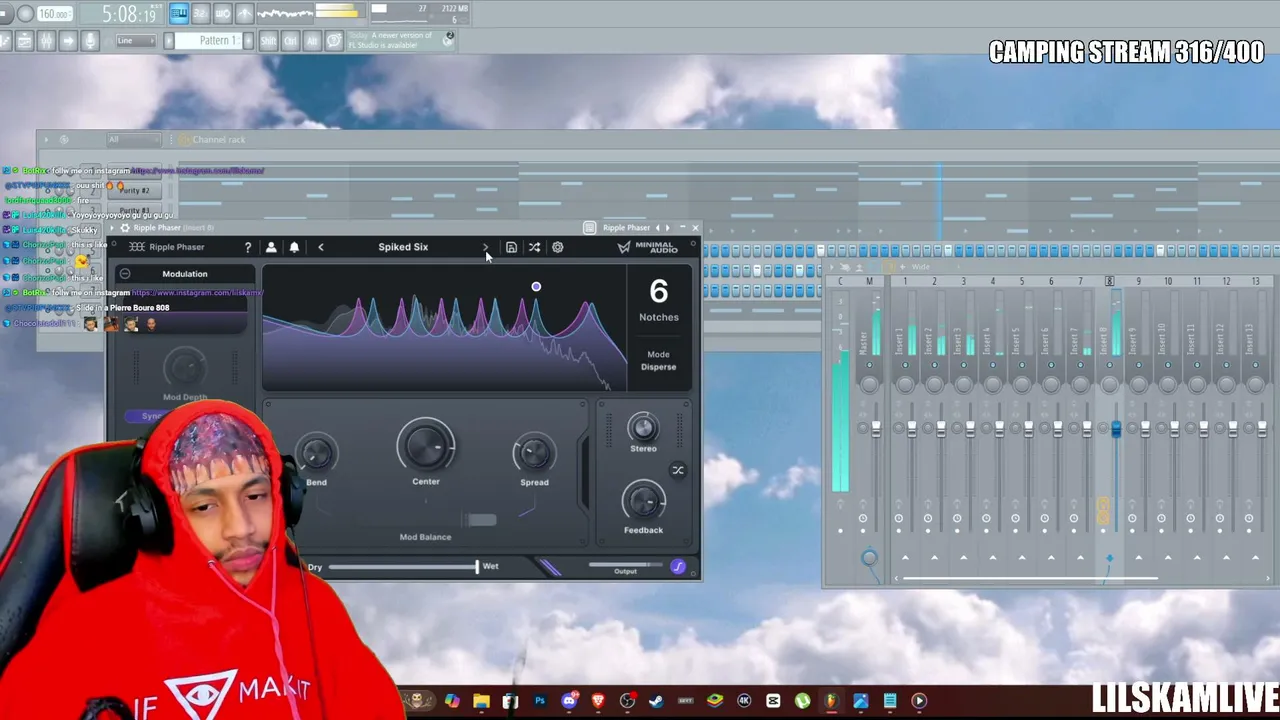The image size is (1280, 720).
Task: Click the purple node on phaser spectrum
Action: (x=536, y=287)
